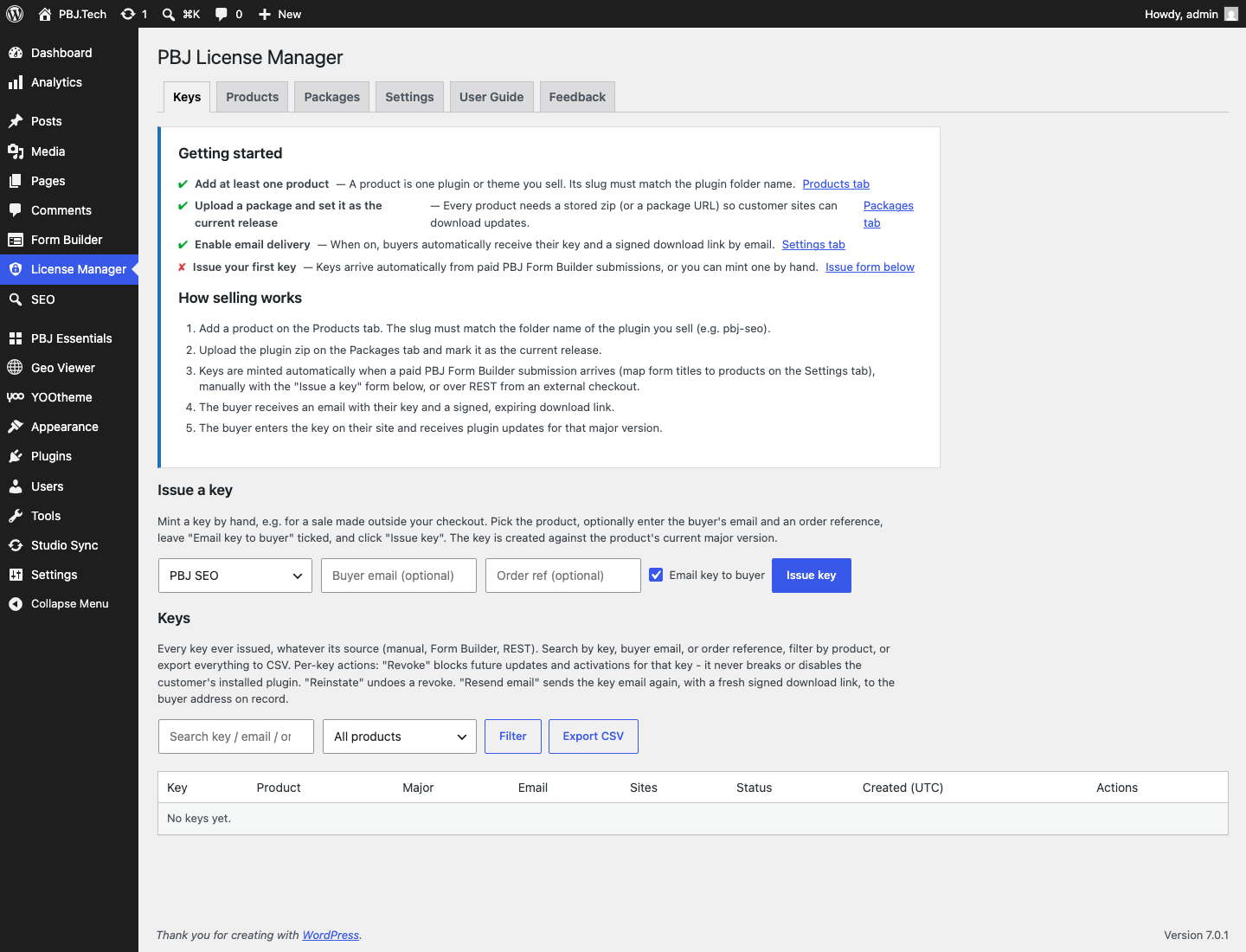Click the Howdy, admin text

click(1181, 14)
